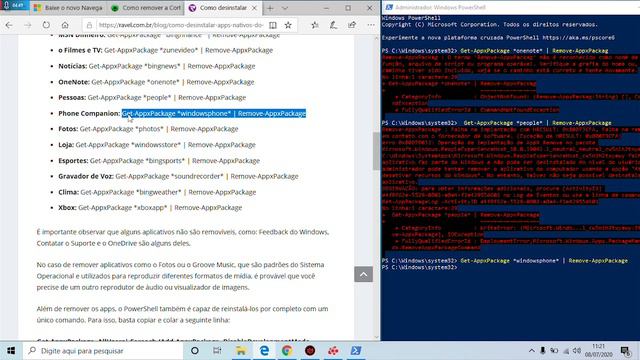Click the 'Clima:' bingweather command line
Screen dimensions: 640x360
[157, 192]
